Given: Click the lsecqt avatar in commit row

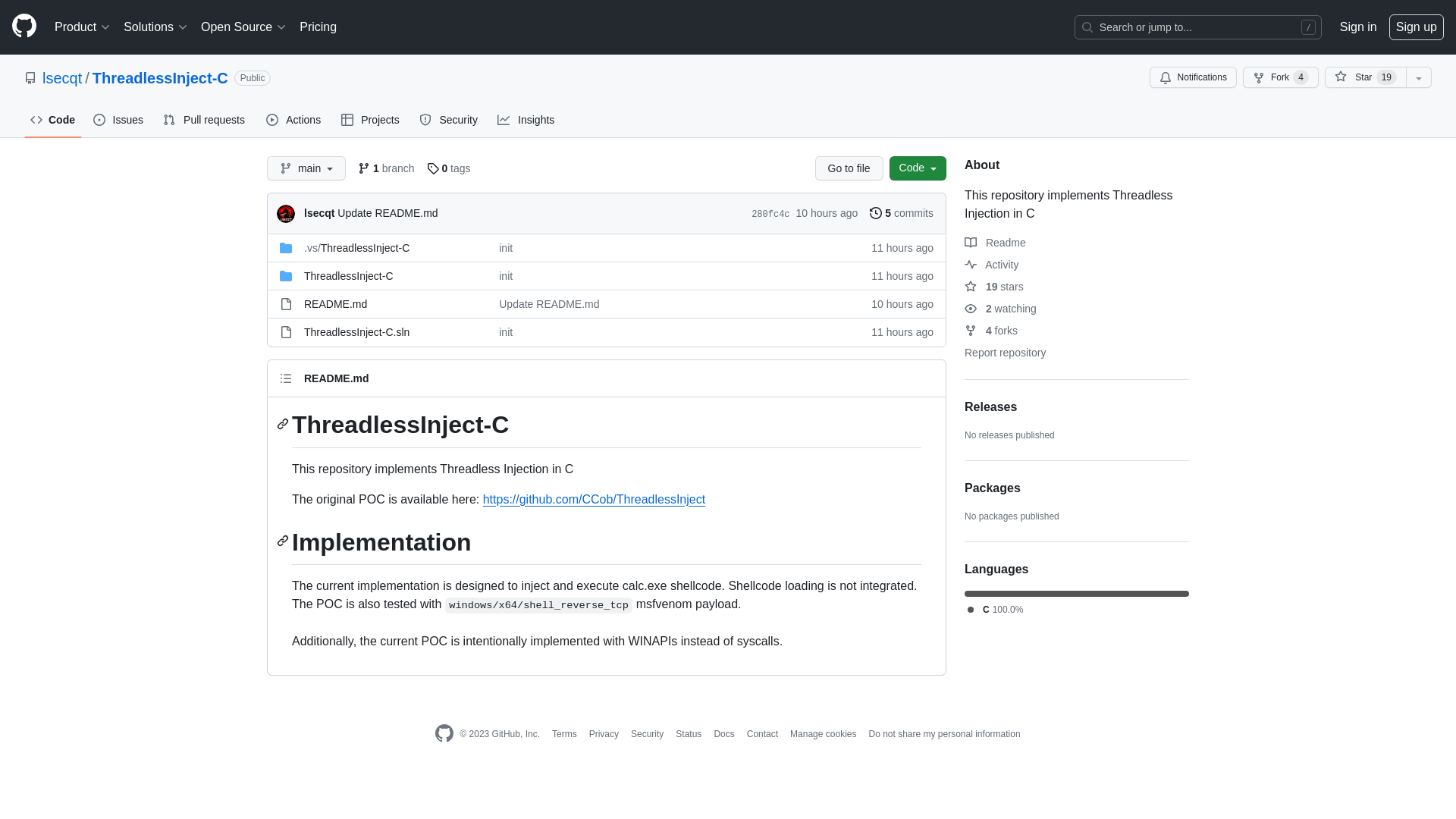Looking at the screenshot, I should [286, 214].
